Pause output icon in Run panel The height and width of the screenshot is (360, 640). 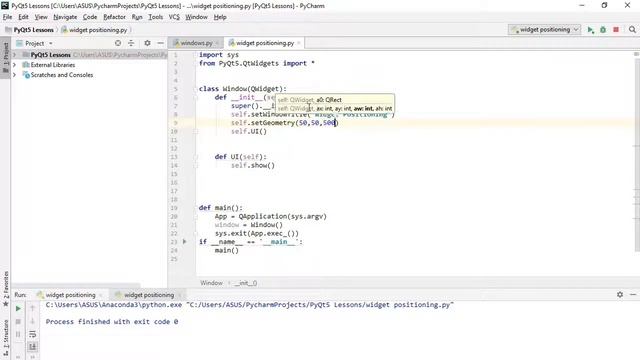tap(18, 334)
